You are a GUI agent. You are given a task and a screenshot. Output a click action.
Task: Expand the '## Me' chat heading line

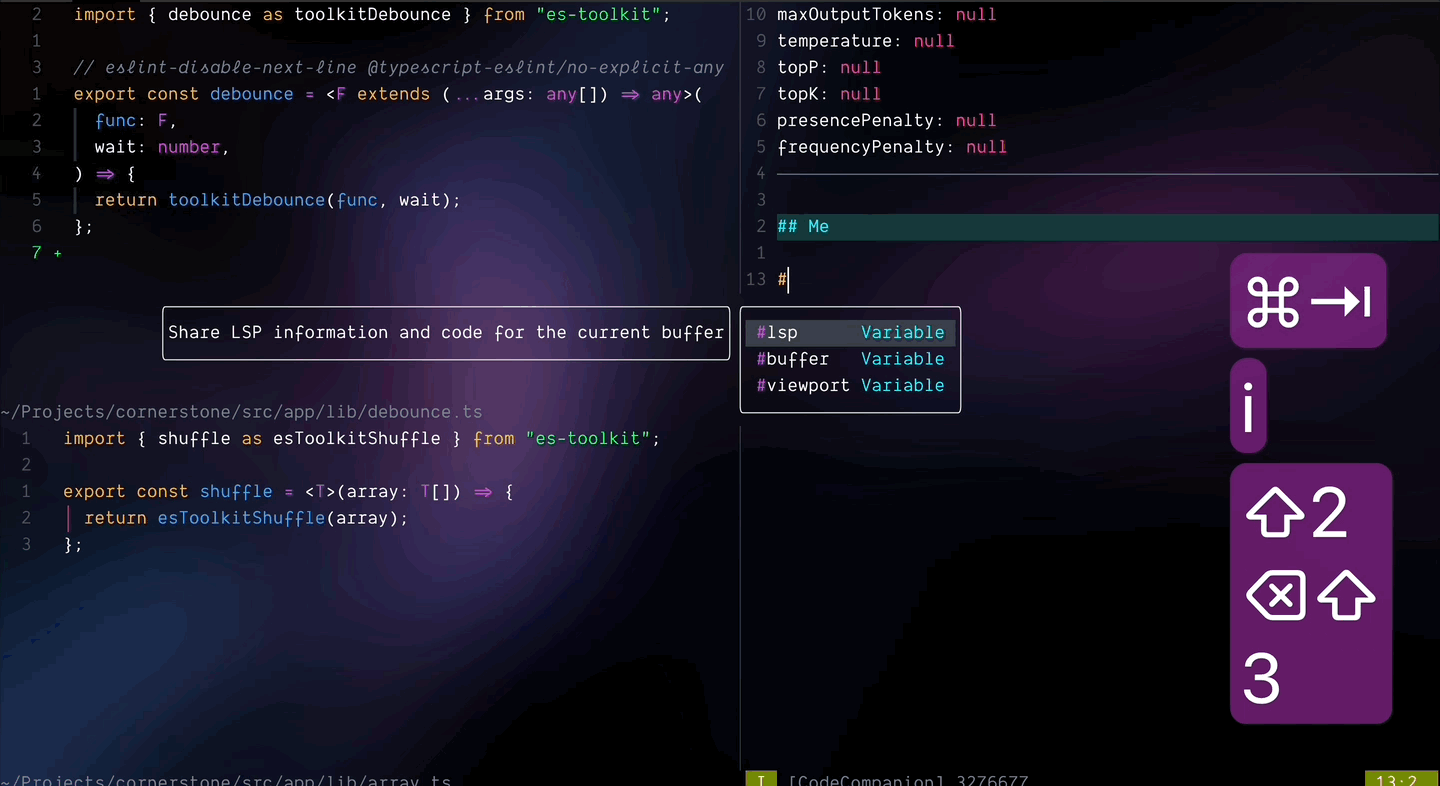803,226
